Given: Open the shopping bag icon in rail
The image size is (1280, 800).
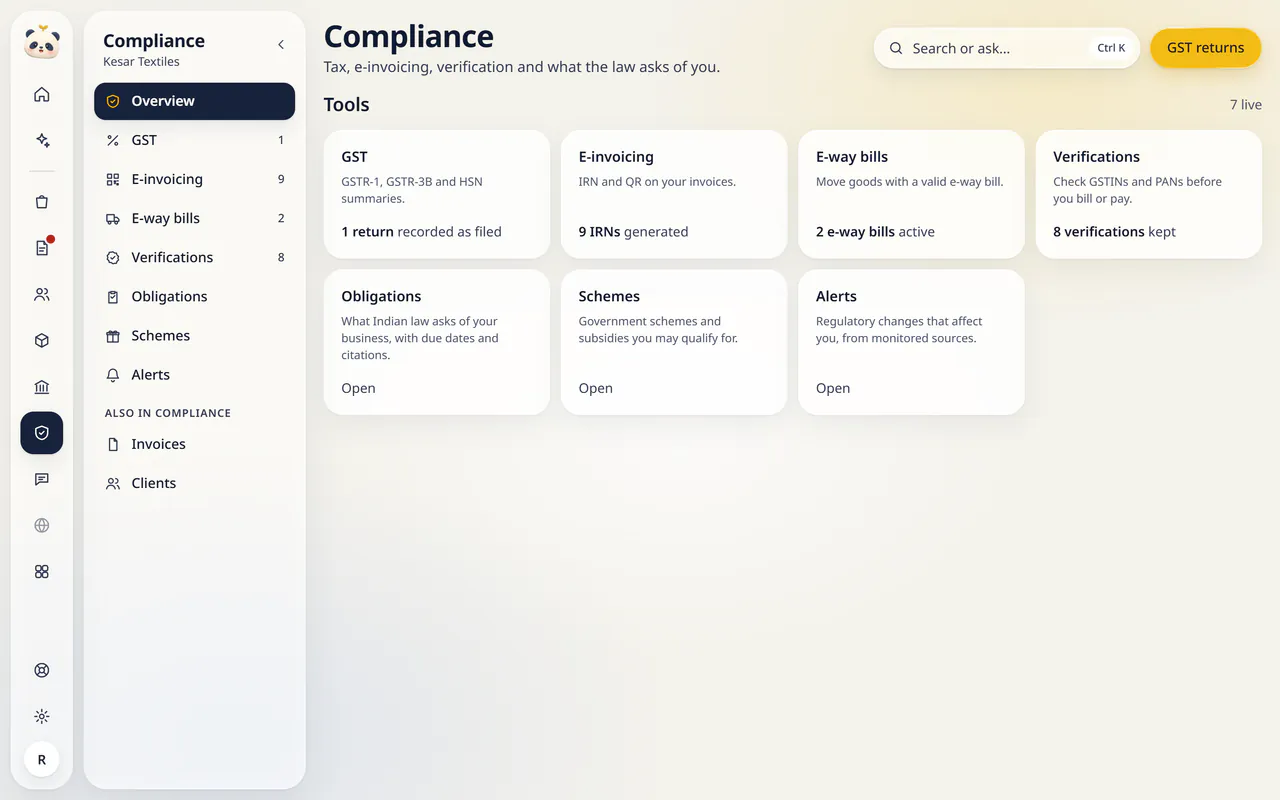Looking at the screenshot, I should [x=42, y=202].
